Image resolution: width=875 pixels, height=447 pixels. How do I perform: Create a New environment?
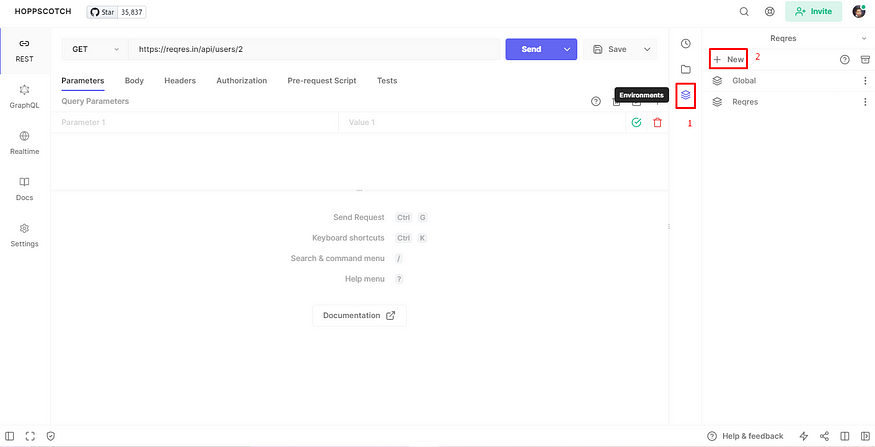(x=728, y=59)
